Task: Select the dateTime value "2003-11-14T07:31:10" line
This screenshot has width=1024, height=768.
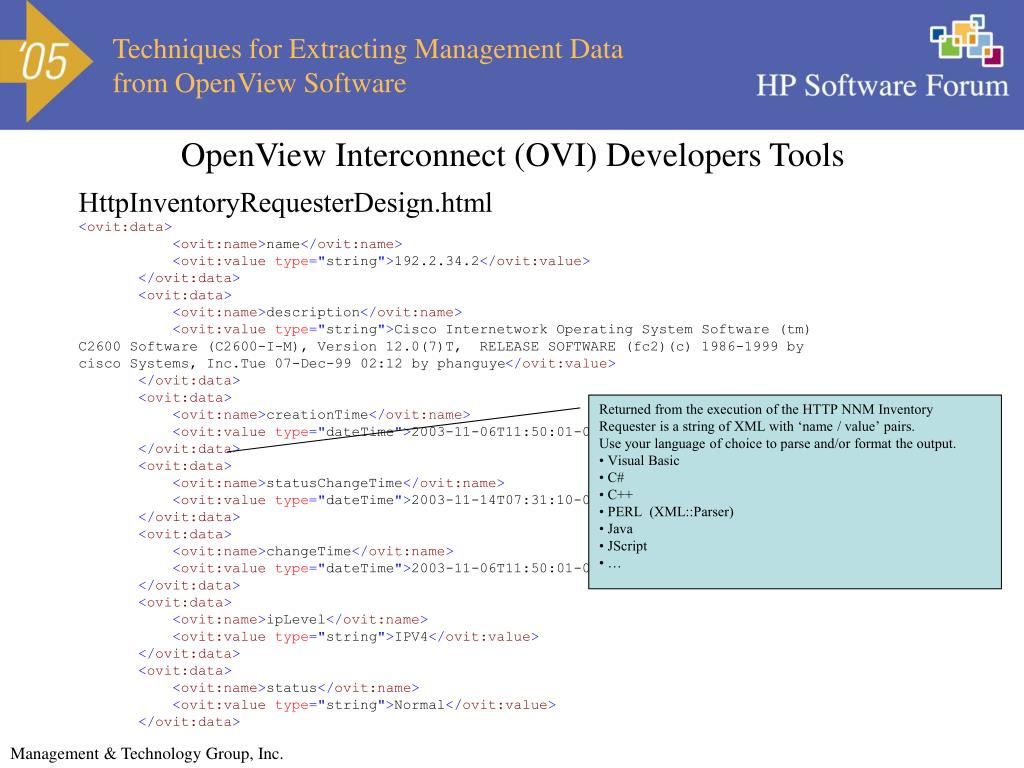Action: [x=380, y=500]
